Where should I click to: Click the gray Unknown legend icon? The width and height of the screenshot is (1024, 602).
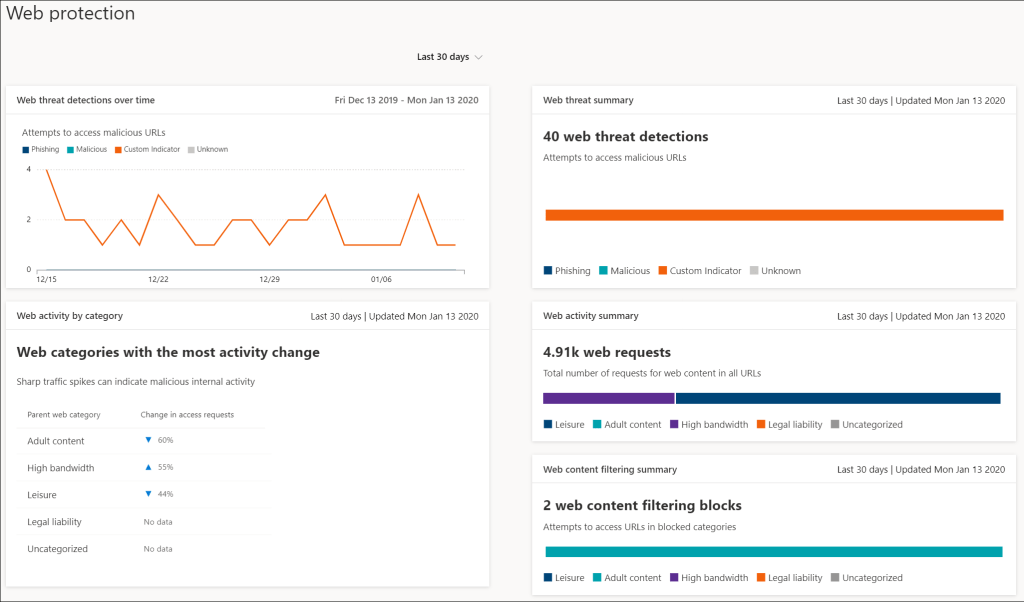pos(190,149)
